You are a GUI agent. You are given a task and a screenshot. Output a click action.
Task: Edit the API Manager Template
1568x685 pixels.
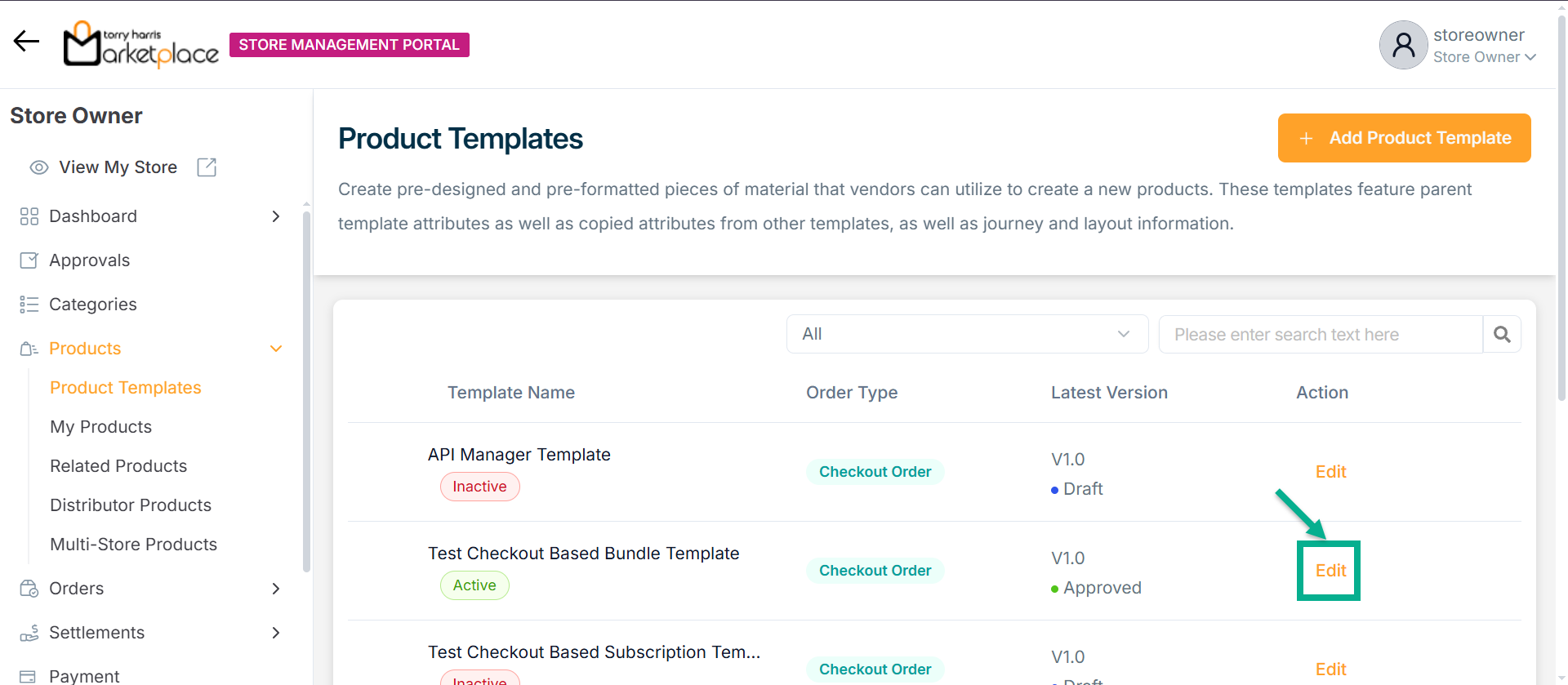point(1330,472)
